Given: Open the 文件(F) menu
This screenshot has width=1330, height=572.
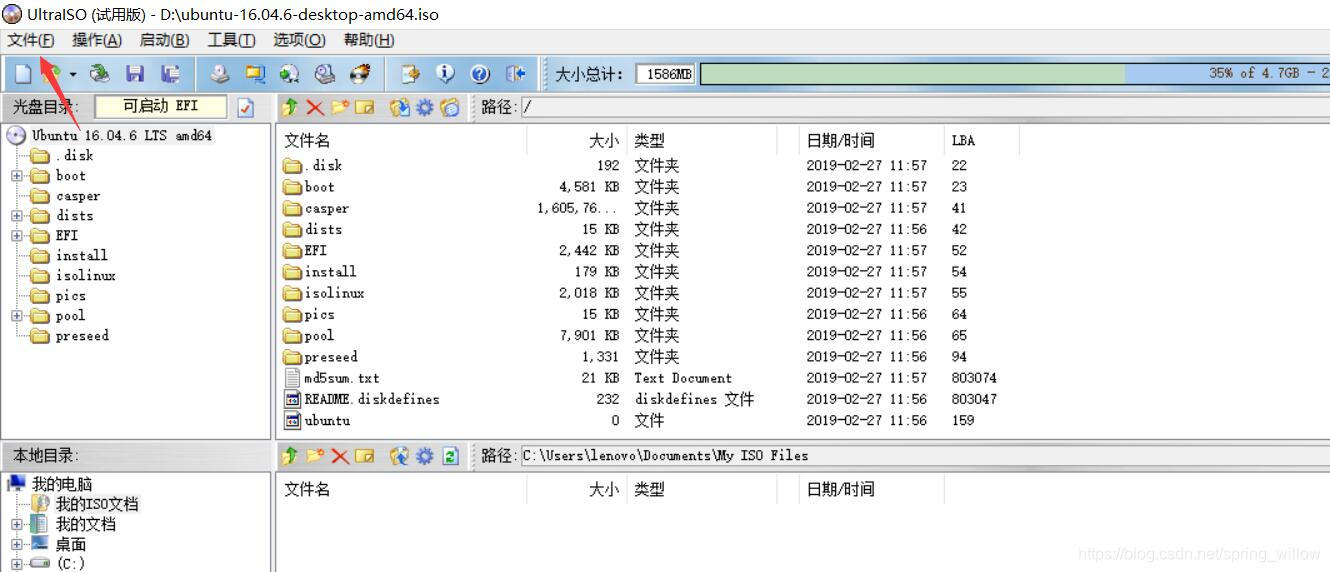Looking at the screenshot, I should (x=31, y=40).
